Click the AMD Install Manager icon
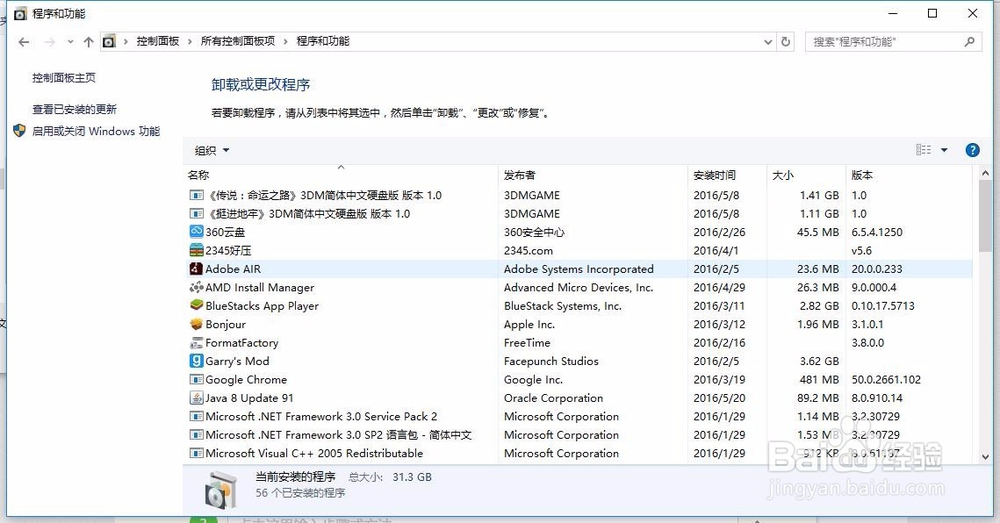Image resolution: width=1000 pixels, height=523 pixels. [196, 287]
